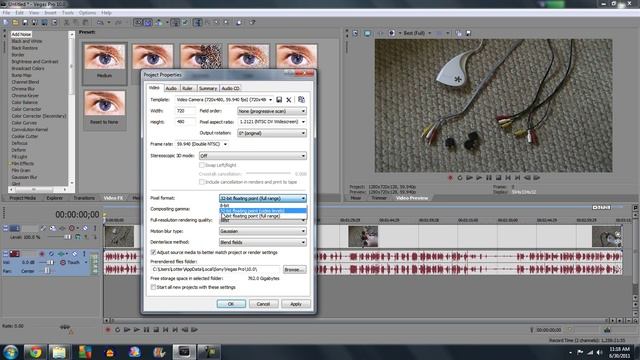Click the external monitor icon in the preview toolbar
The width and height of the screenshot is (640, 360).
point(367,33)
